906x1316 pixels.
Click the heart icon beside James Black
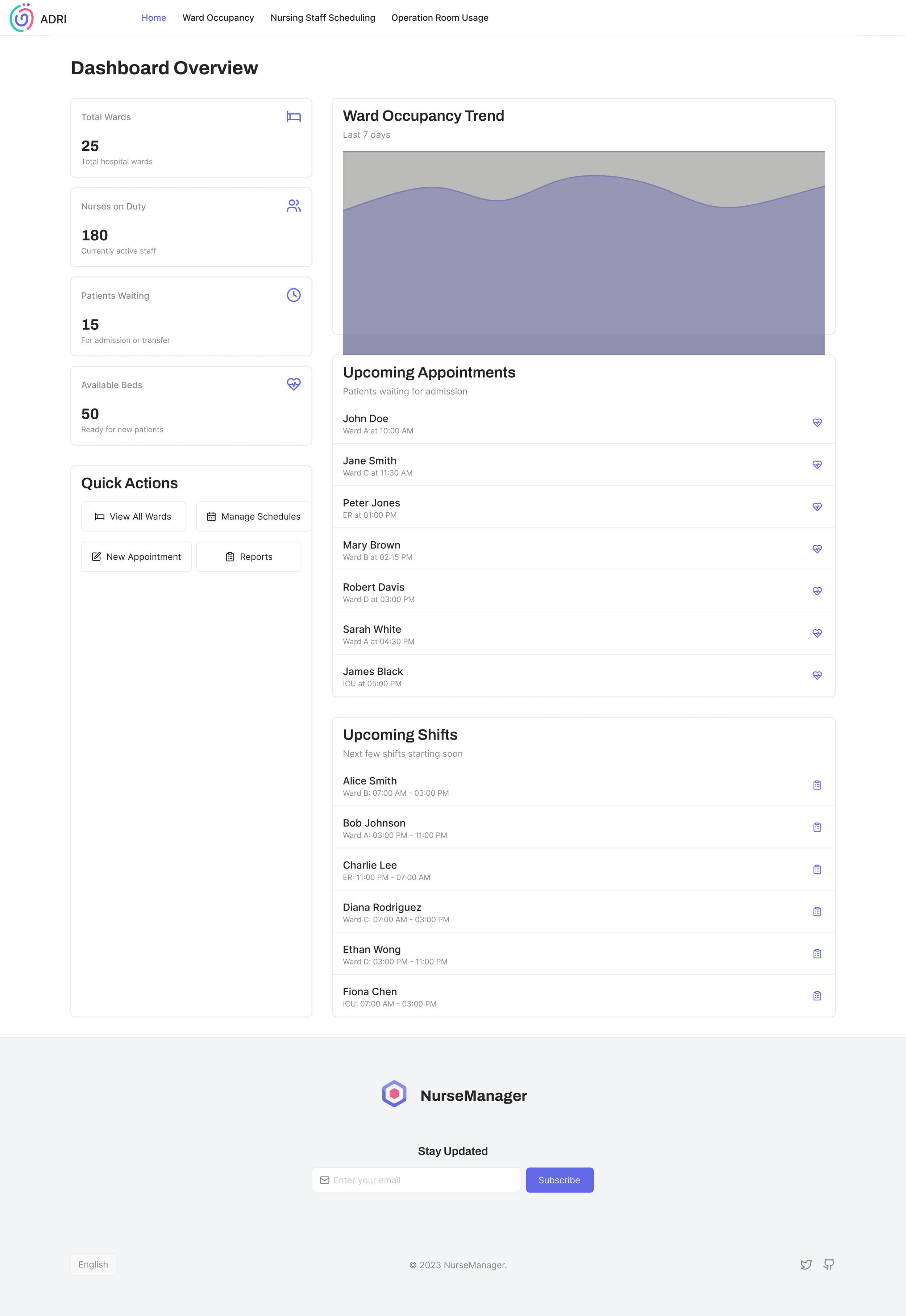pyautogui.click(x=817, y=676)
